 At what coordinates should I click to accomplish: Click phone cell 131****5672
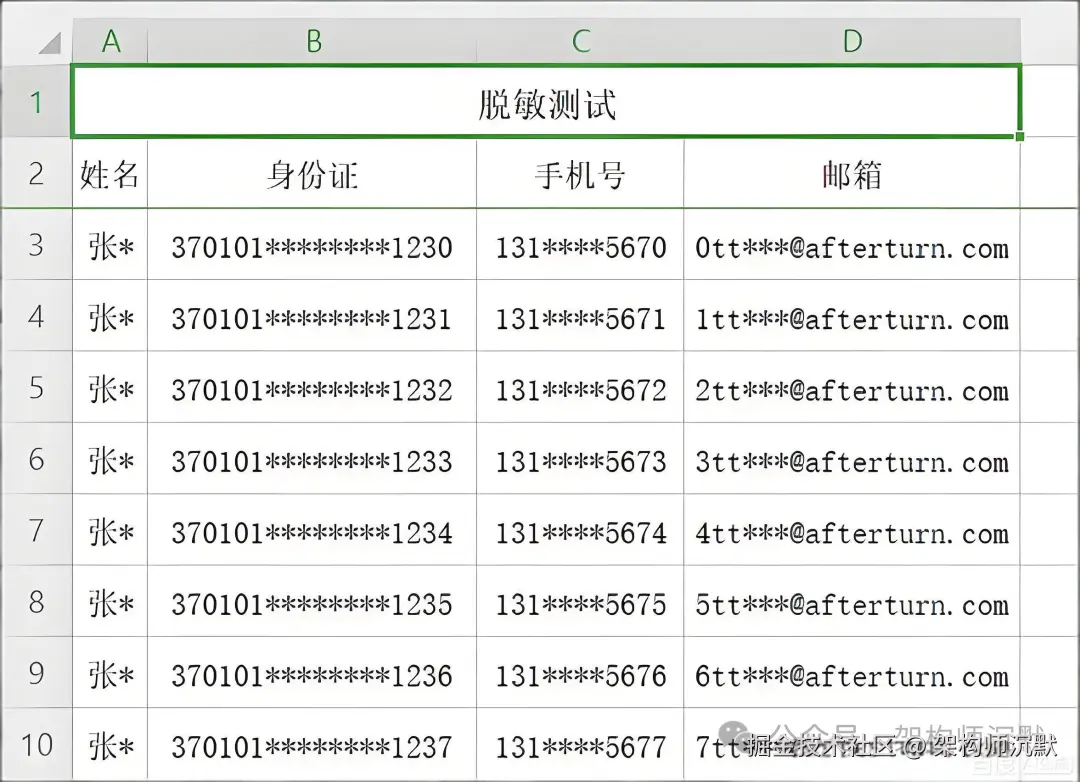click(580, 388)
